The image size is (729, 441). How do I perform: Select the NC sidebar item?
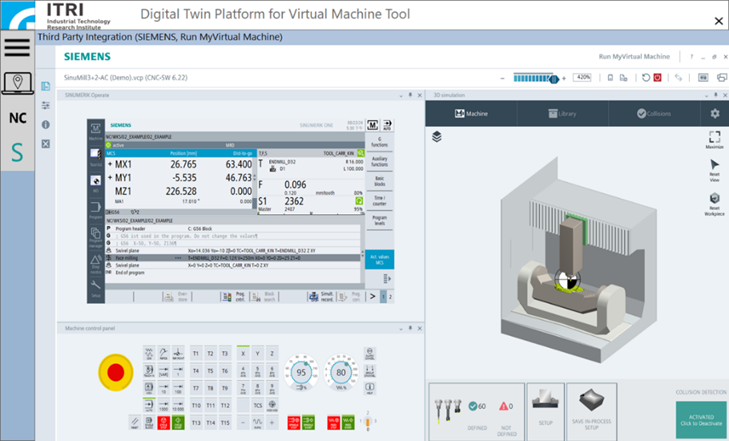[x=17, y=118]
